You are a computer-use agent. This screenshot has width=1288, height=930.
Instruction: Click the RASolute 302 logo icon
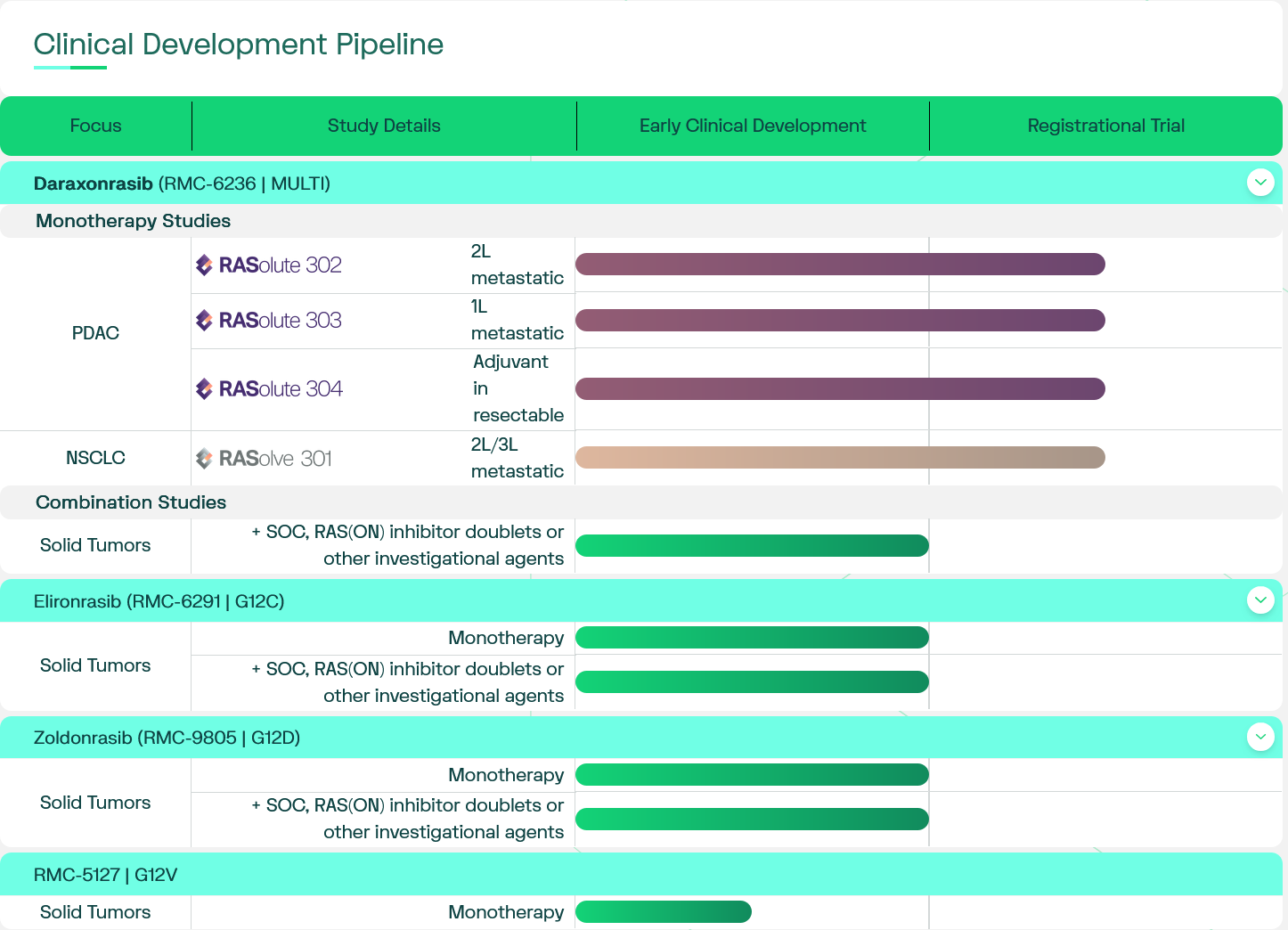[204, 265]
